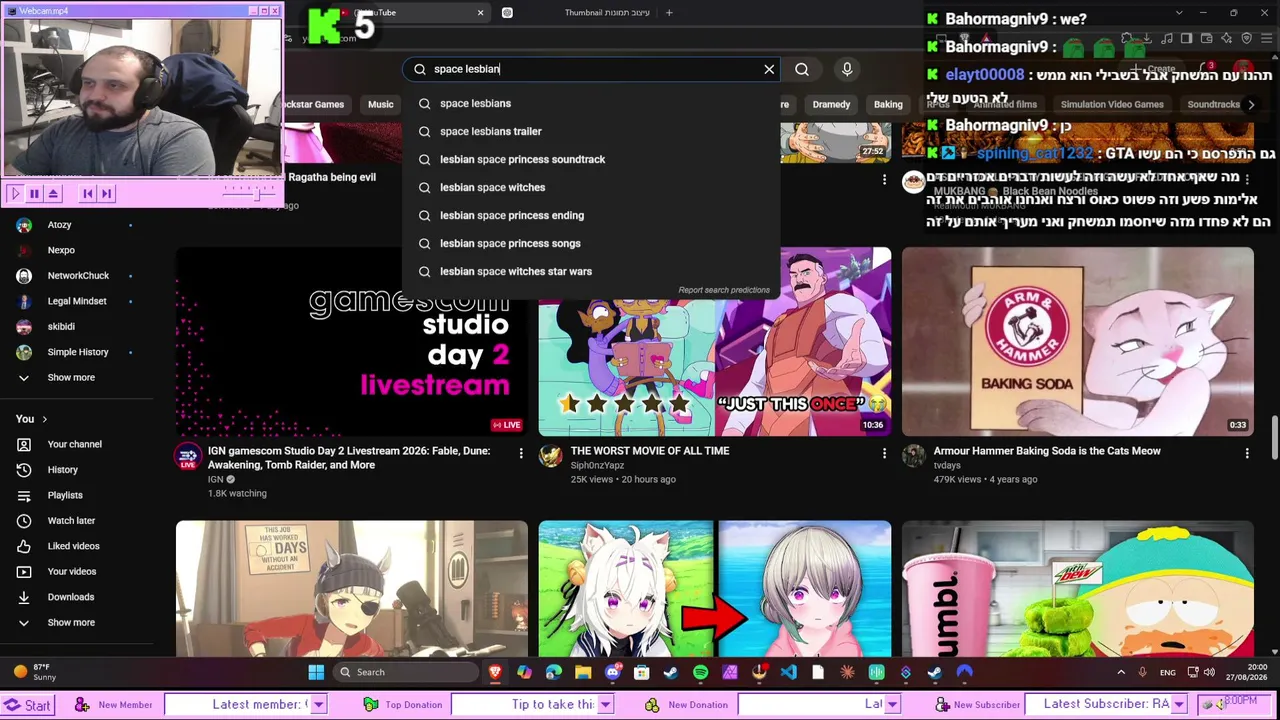The height and width of the screenshot is (720, 1280).
Task: Pause the Webcam.mp4 player
Action: tap(34, 194)
